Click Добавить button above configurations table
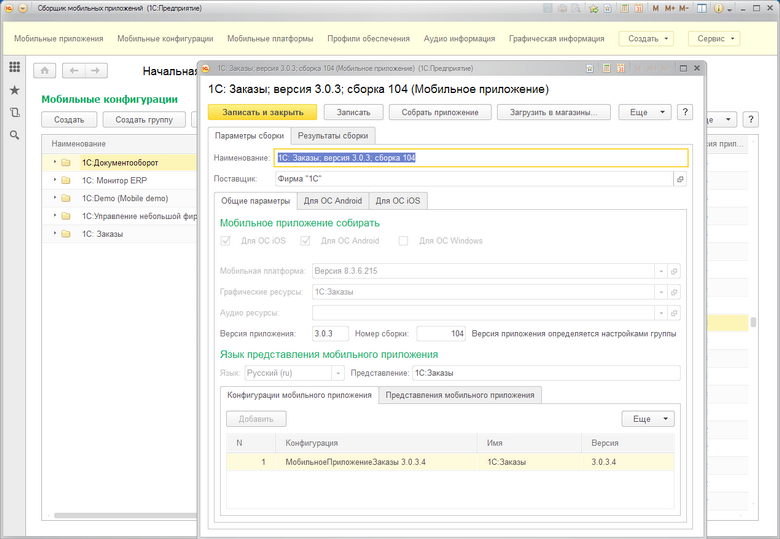Viewport: 780px width, 539px height. 256,419
